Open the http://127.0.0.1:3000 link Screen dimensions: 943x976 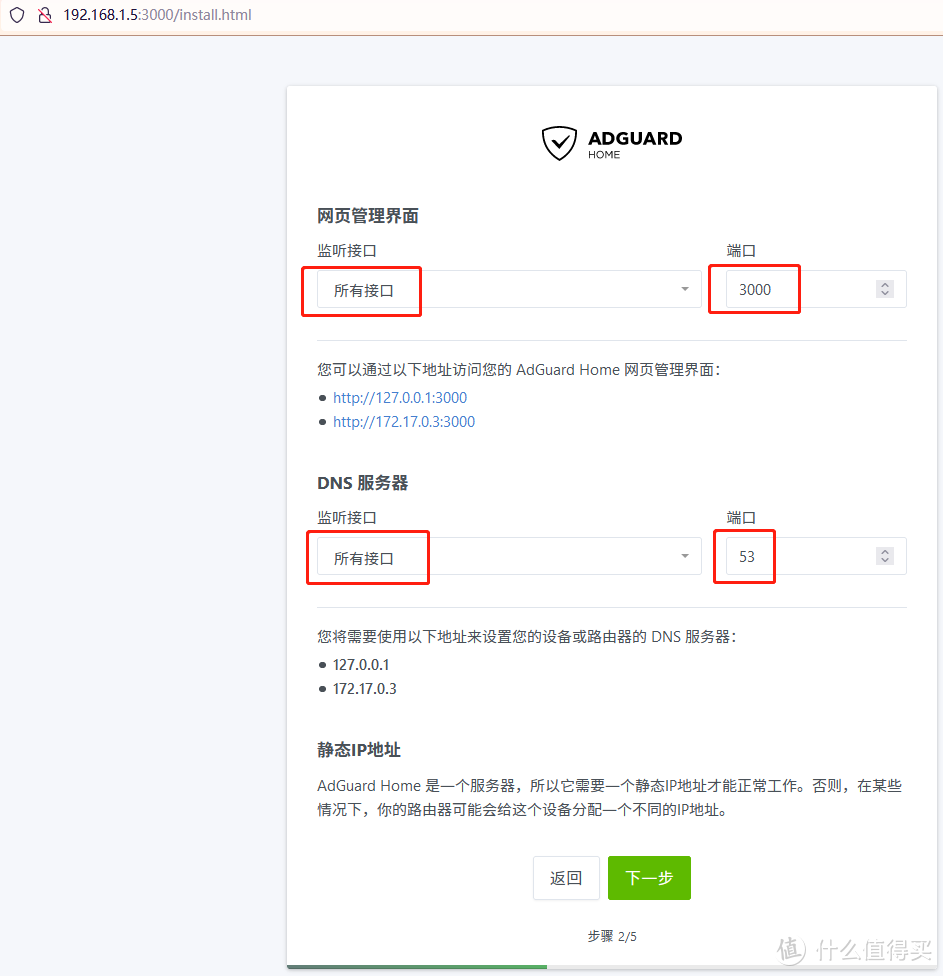pos(400,398)
